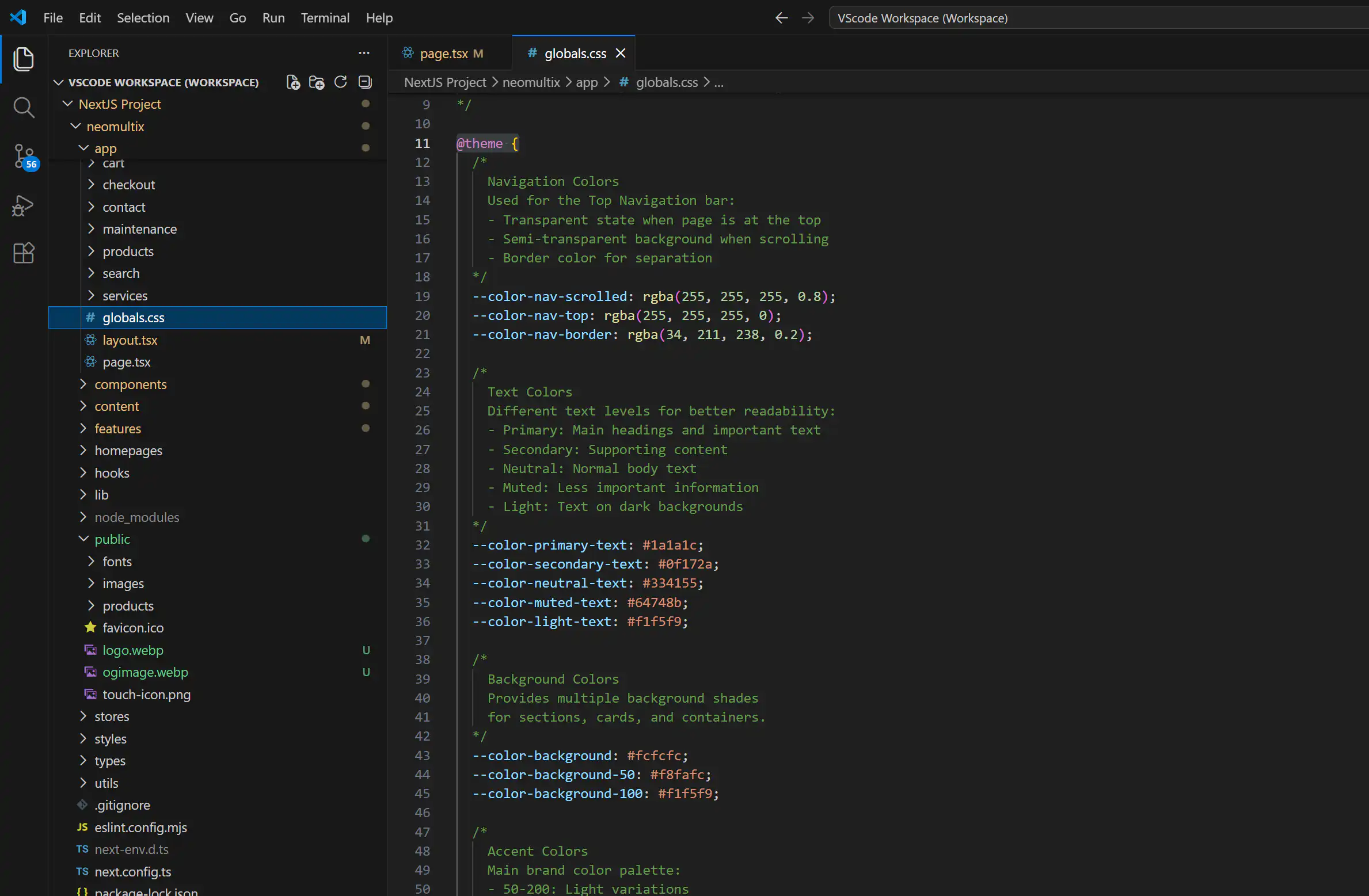Collapse the VSCODE WORKSPACE section
The width and height of the screenshot is (1369, 896).
pyautogui.click(x=163, y=82)
